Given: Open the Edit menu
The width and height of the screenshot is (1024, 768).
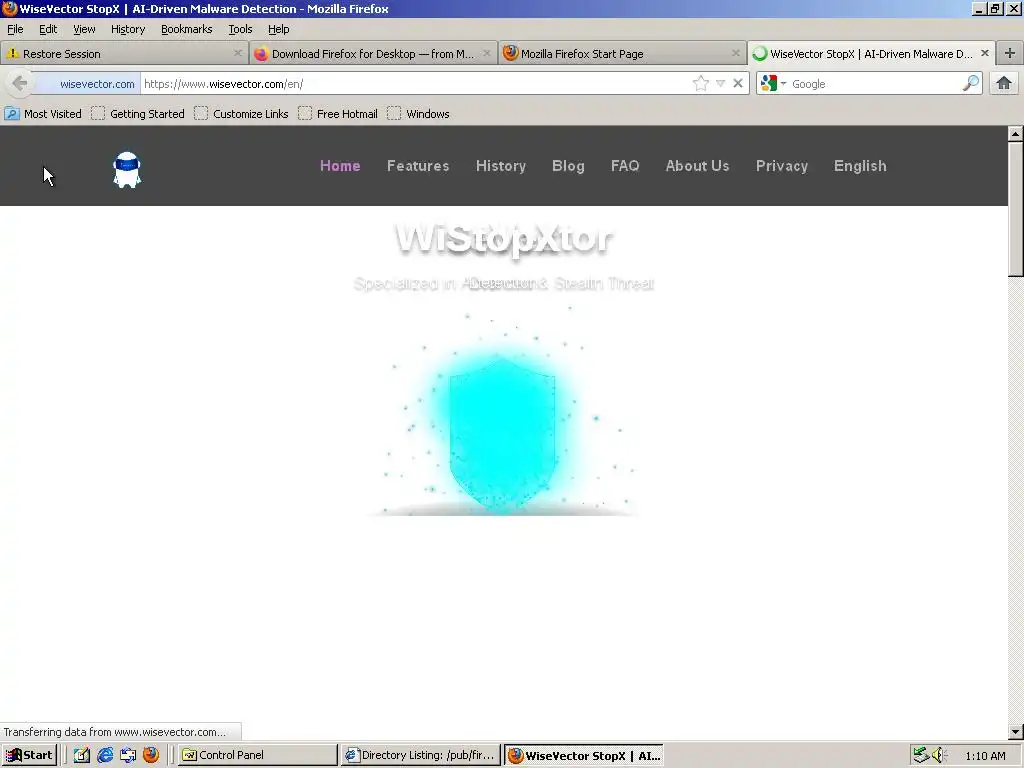Looking at the screenshot, I should point(48,29).
